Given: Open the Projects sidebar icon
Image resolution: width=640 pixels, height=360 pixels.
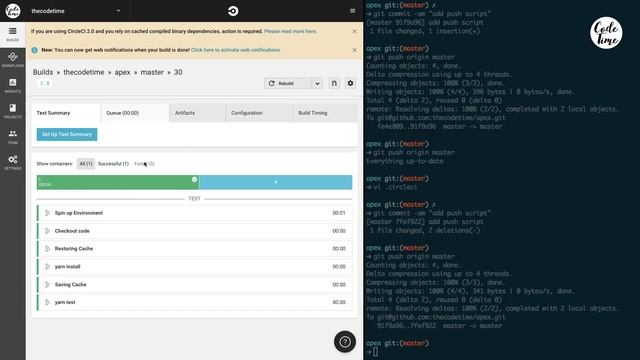Looking at the screenshot, I should [x=13, y=111].
